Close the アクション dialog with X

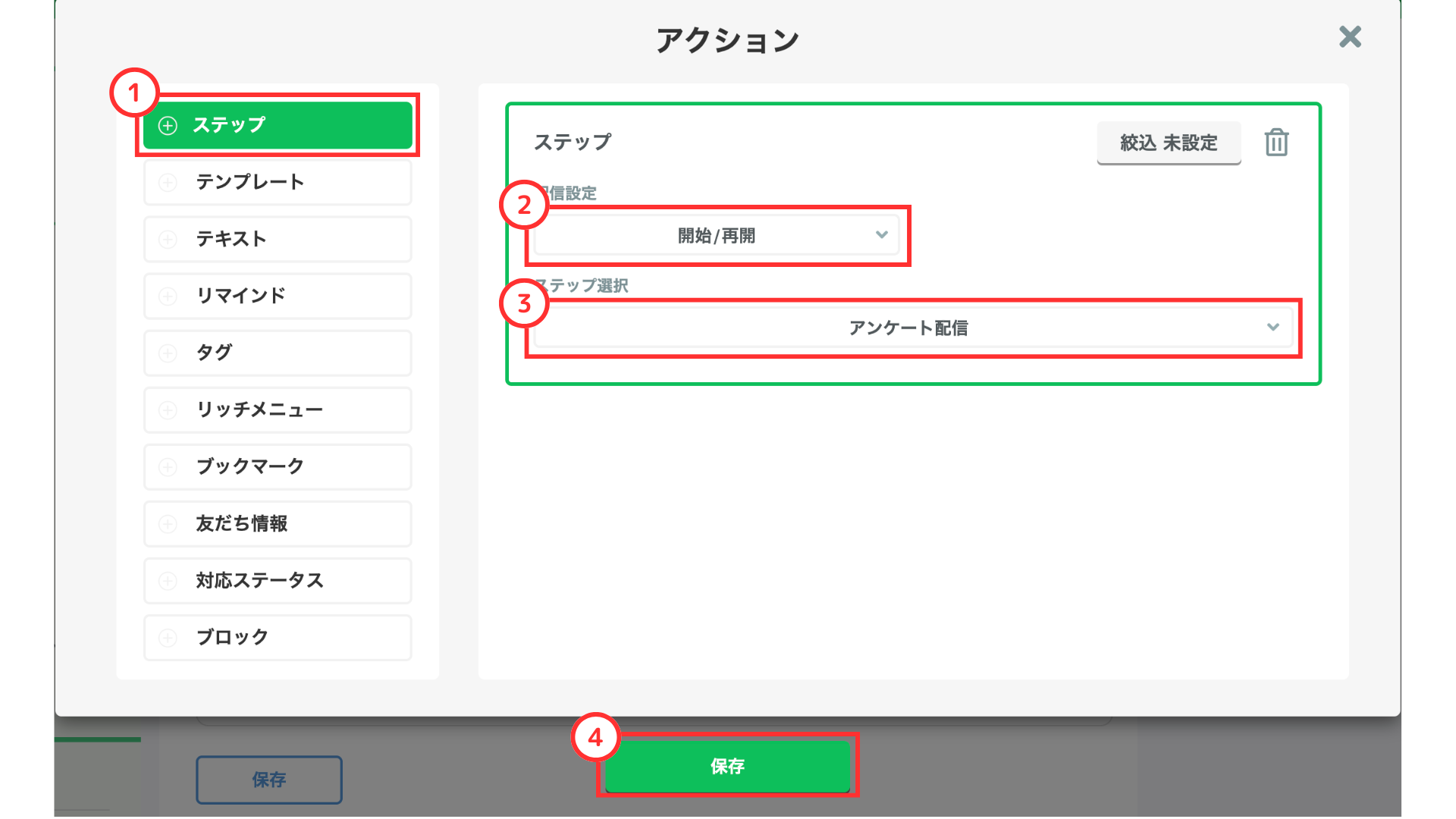click(x=1350, y=36)
